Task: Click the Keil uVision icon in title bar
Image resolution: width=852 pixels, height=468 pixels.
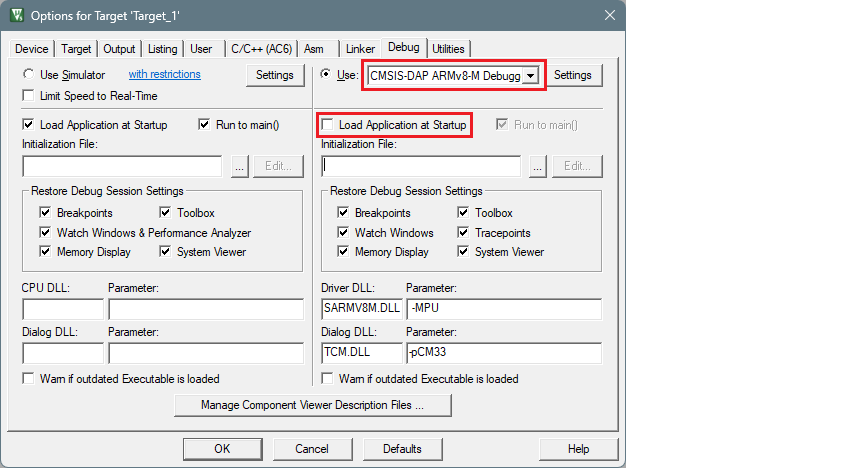Action: (17, 15)
